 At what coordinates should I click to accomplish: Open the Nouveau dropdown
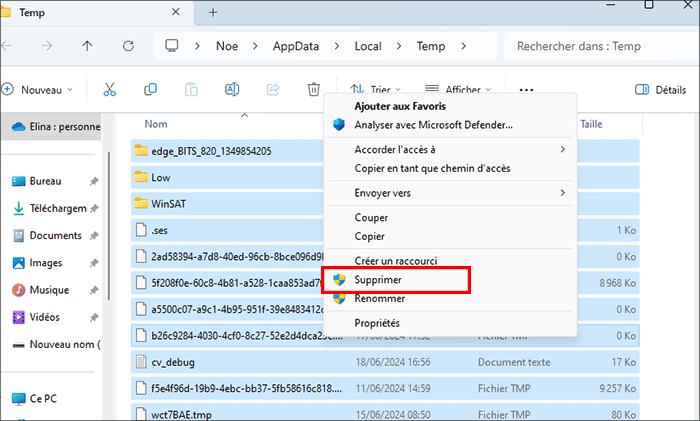coord(40,89)
